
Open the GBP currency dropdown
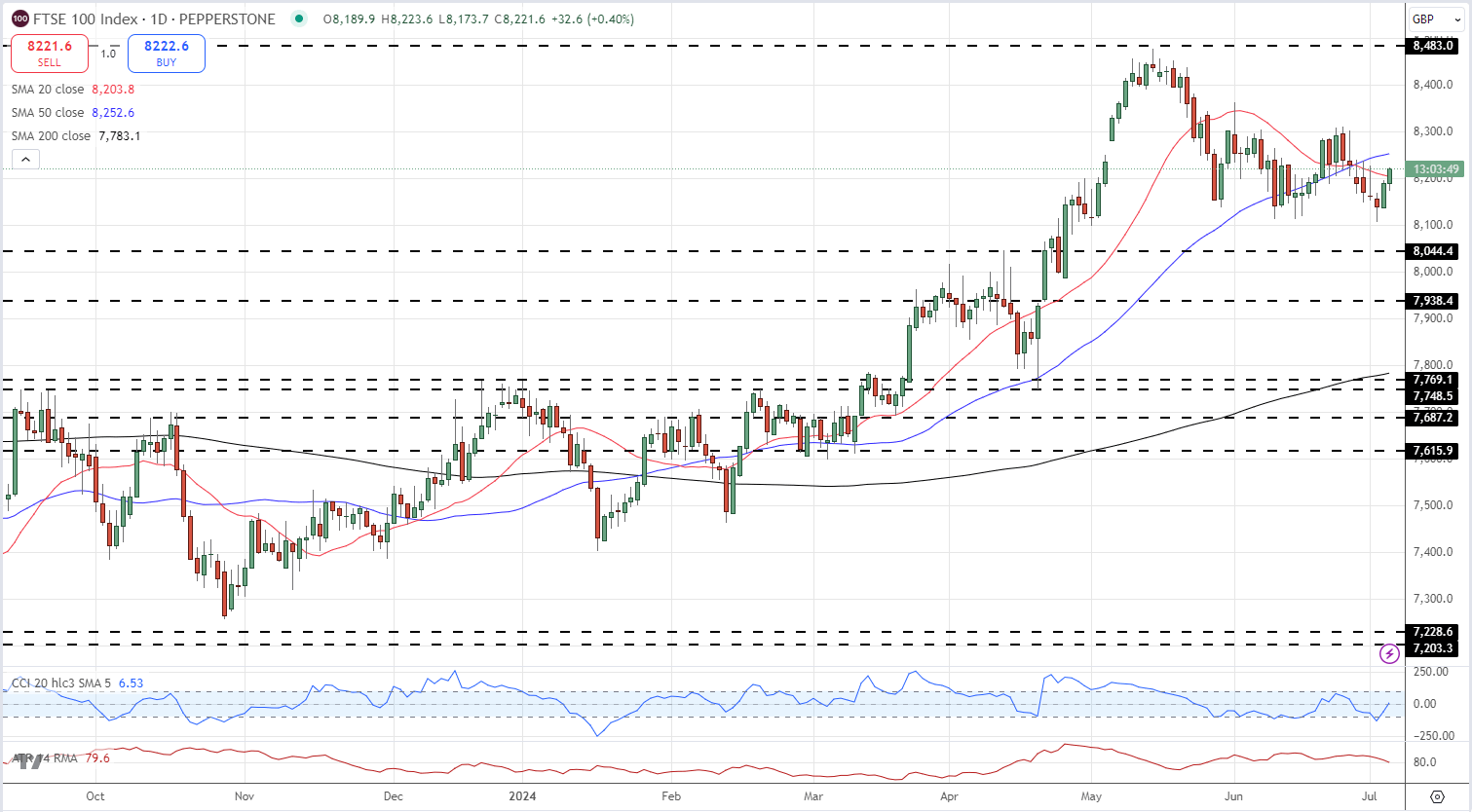coord(1435,18)
